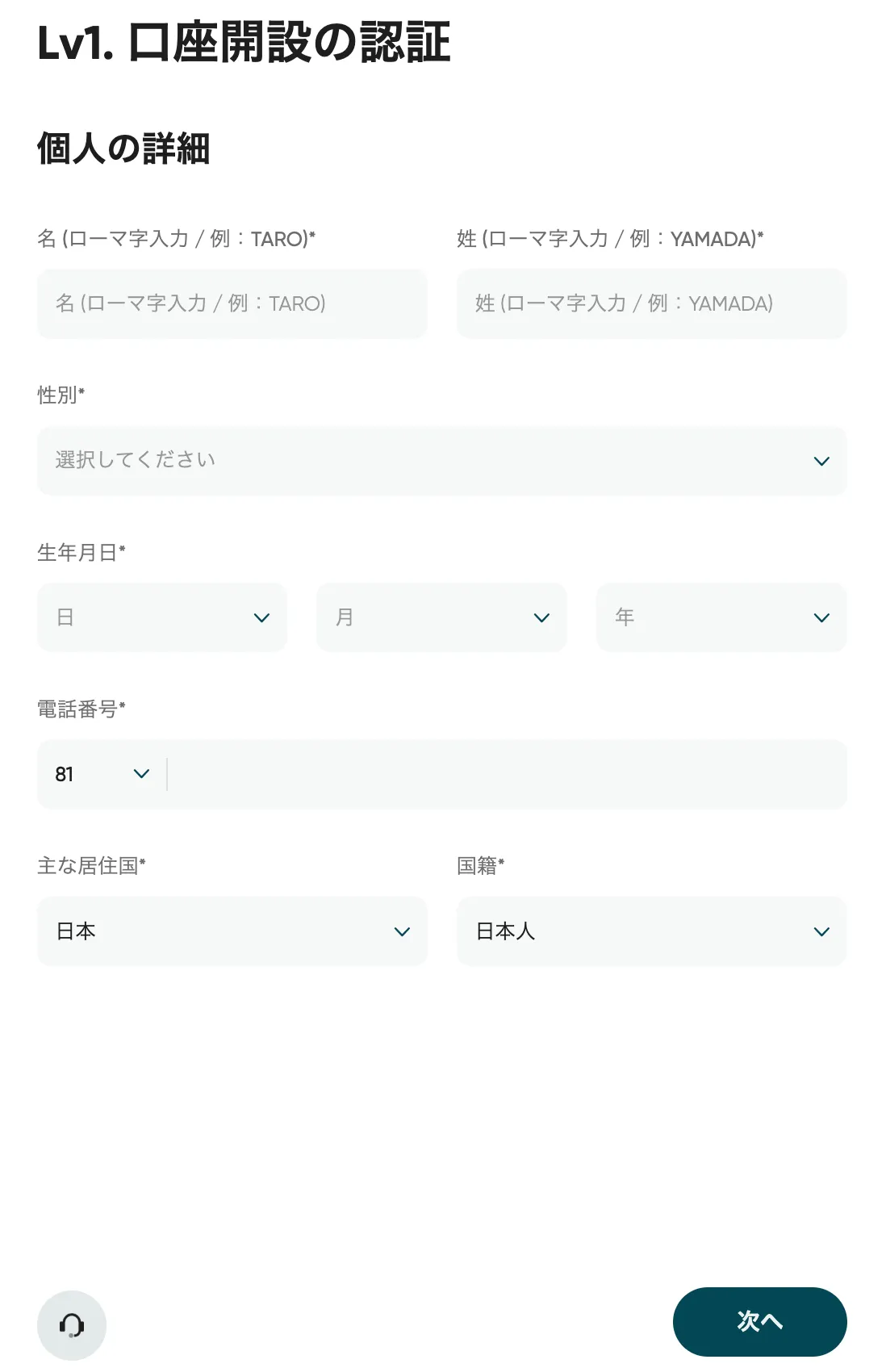Click the last name YAMADA input field

(x=650, y=304)
